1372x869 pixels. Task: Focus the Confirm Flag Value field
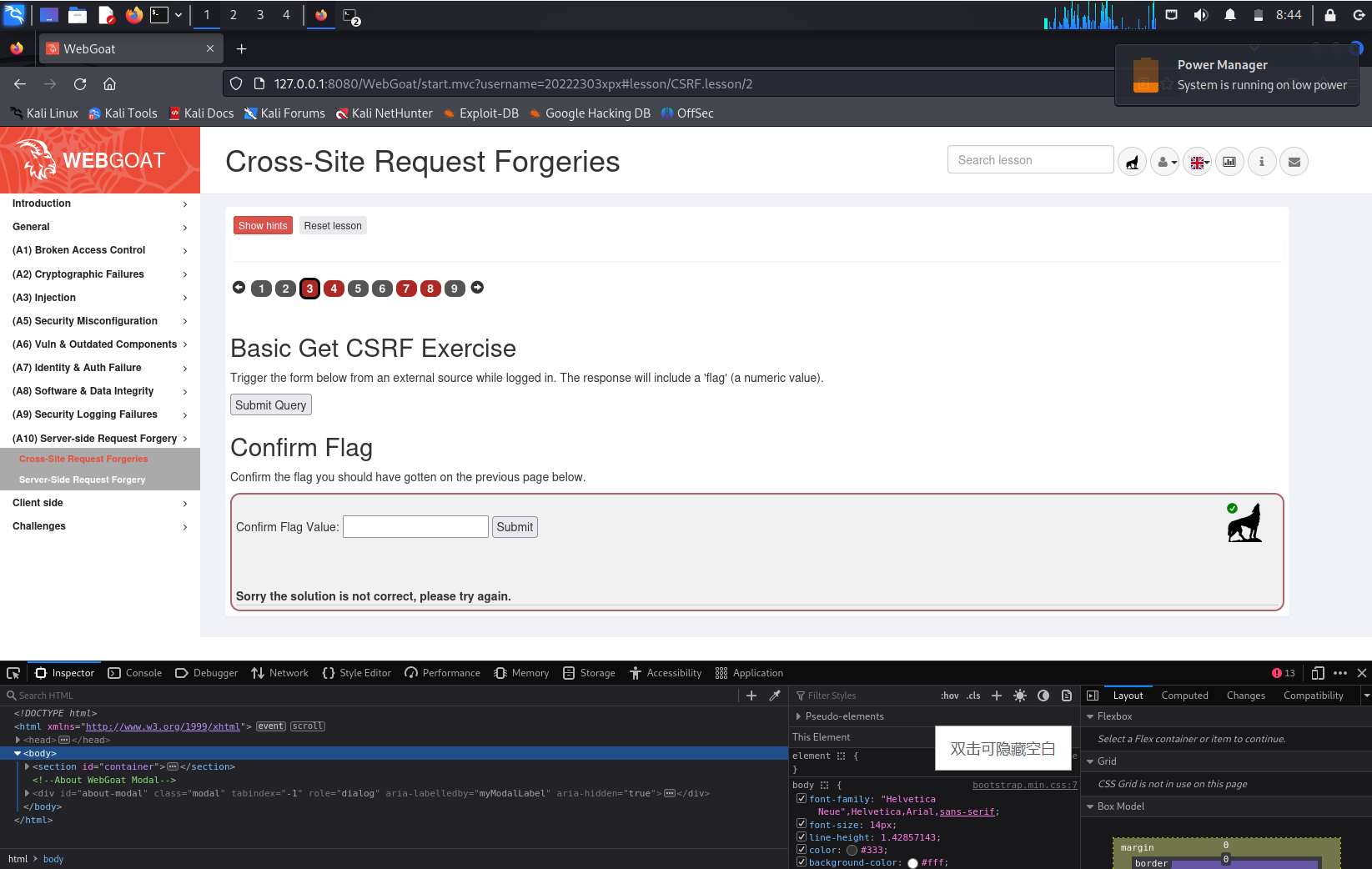click(415, 527)
